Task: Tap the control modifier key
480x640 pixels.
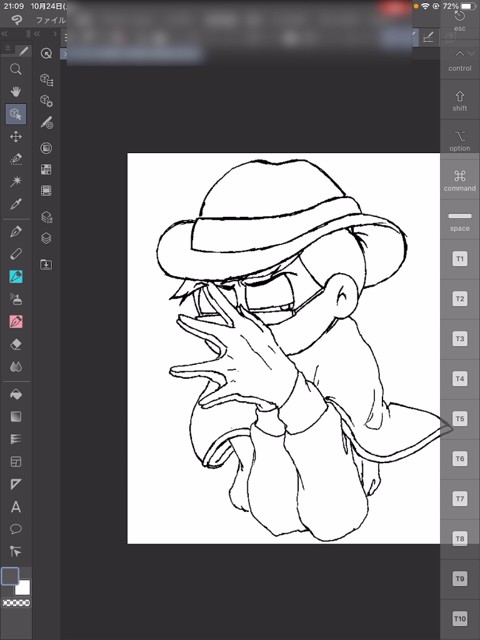Action: (460, 61)
